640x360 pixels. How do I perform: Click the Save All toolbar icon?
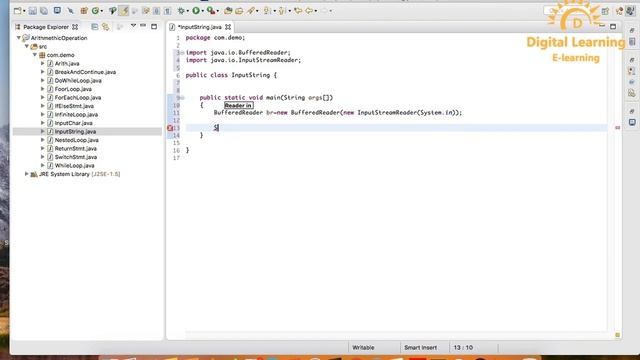(x=44, y=11)
